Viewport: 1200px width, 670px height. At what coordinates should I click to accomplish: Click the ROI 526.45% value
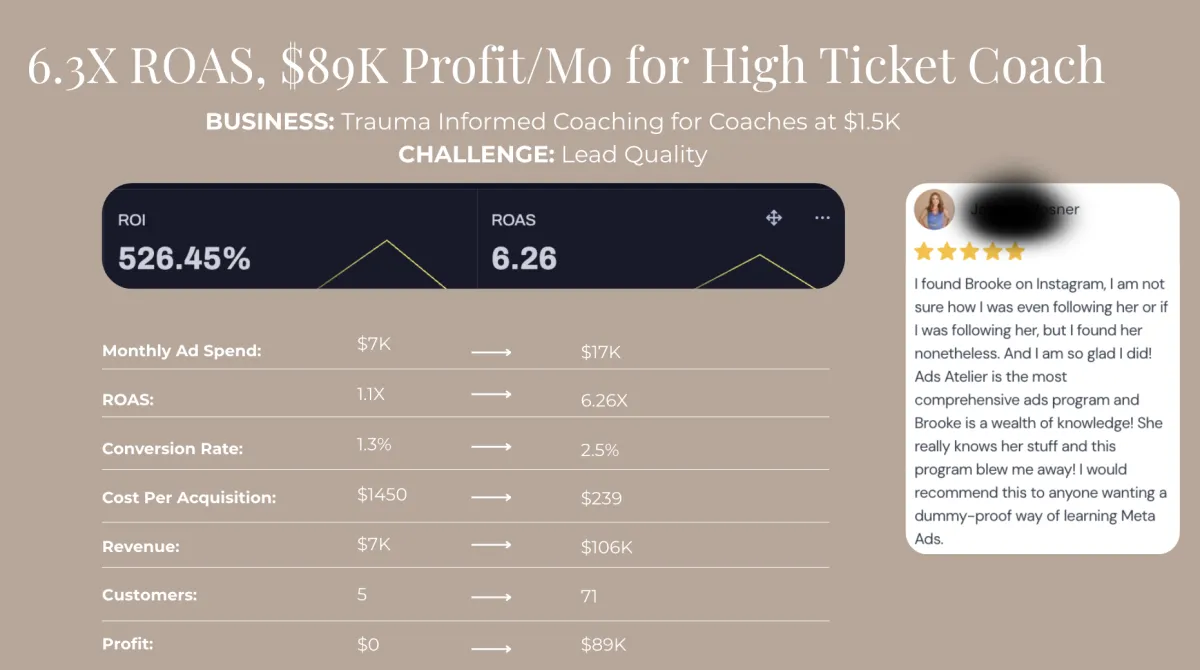(x=184, y=259)
